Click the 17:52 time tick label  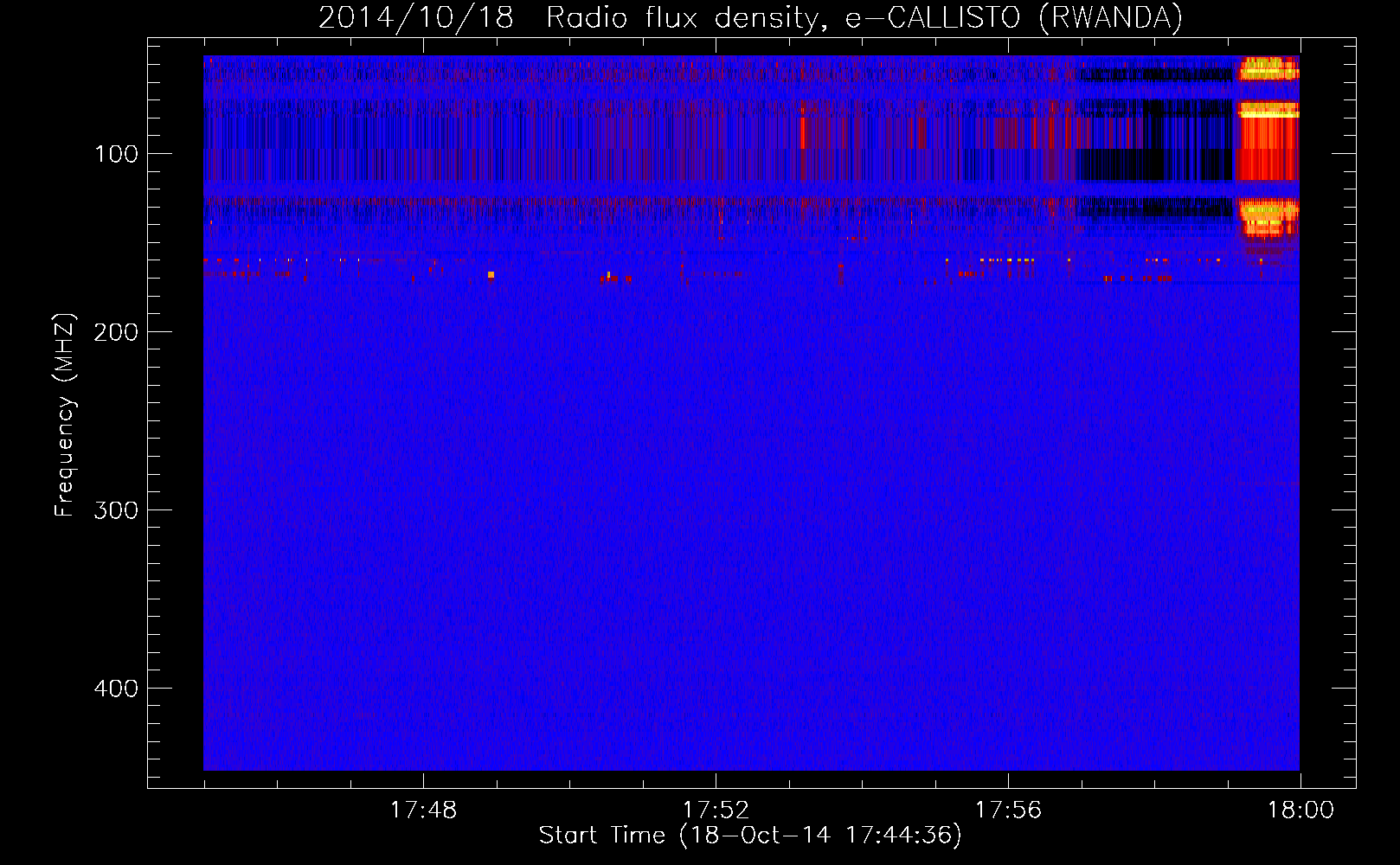[x=716, y=811]
